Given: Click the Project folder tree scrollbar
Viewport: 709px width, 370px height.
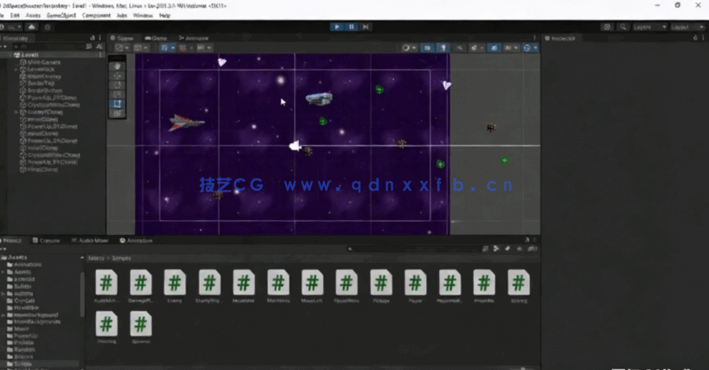Looking at the screenshot, I should (82, 294).
